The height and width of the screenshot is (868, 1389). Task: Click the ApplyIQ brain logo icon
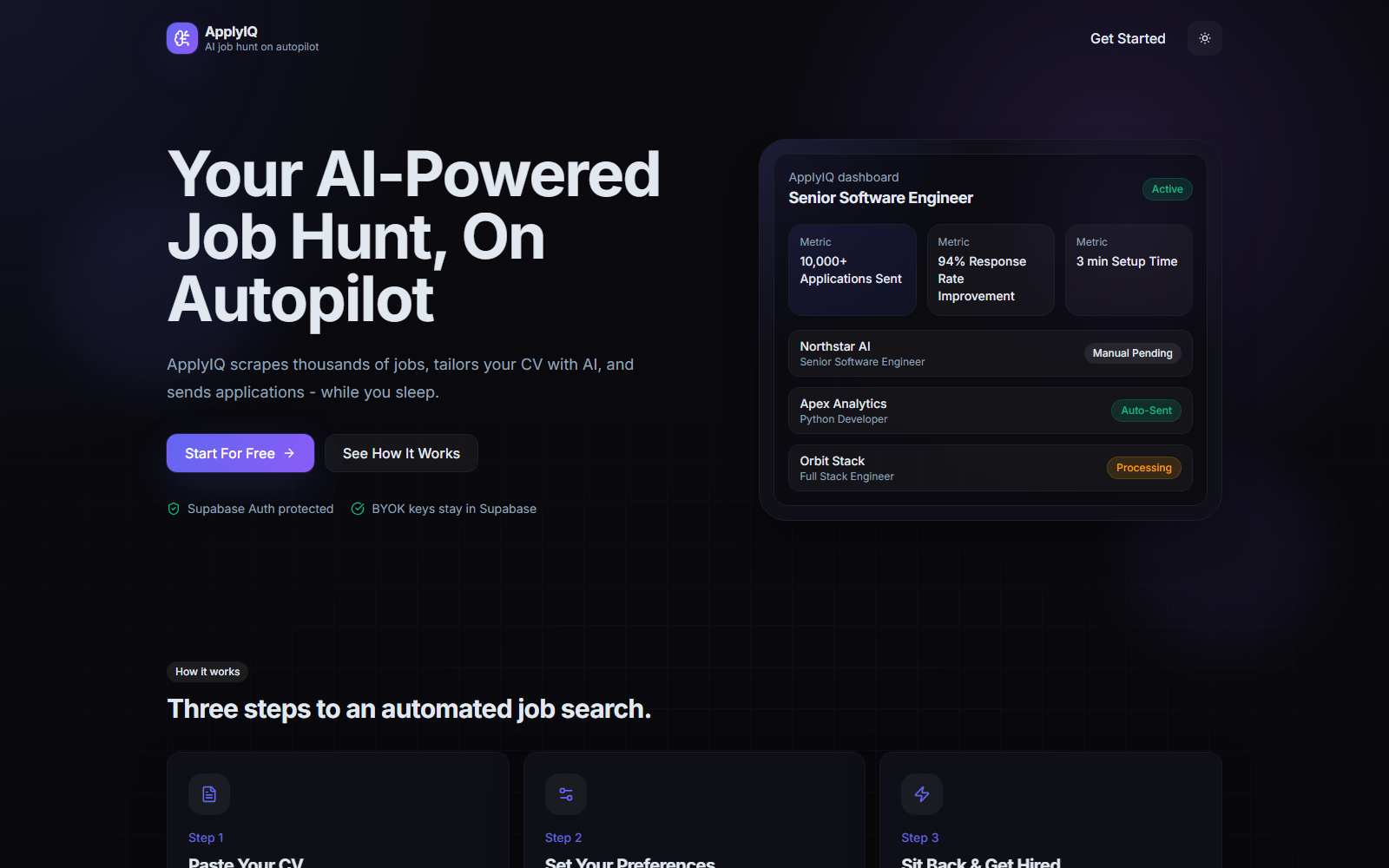point(182,38)
